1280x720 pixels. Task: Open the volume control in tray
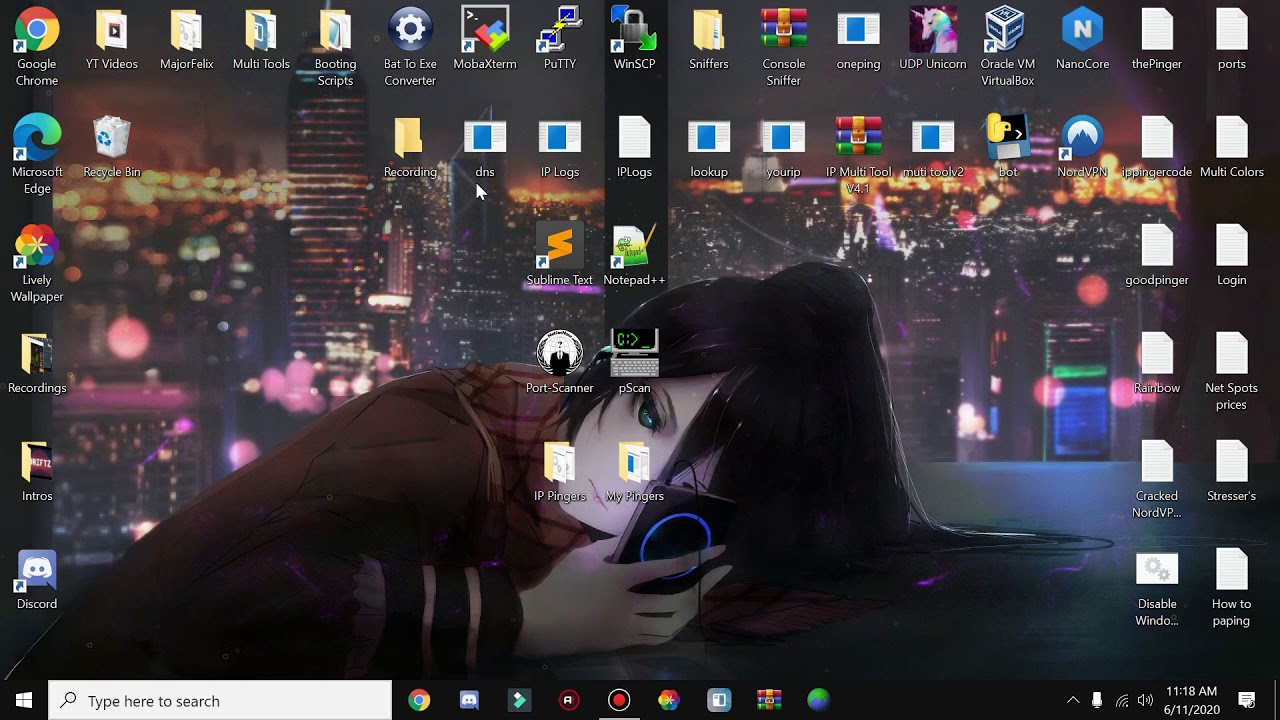pos(1145,700)
